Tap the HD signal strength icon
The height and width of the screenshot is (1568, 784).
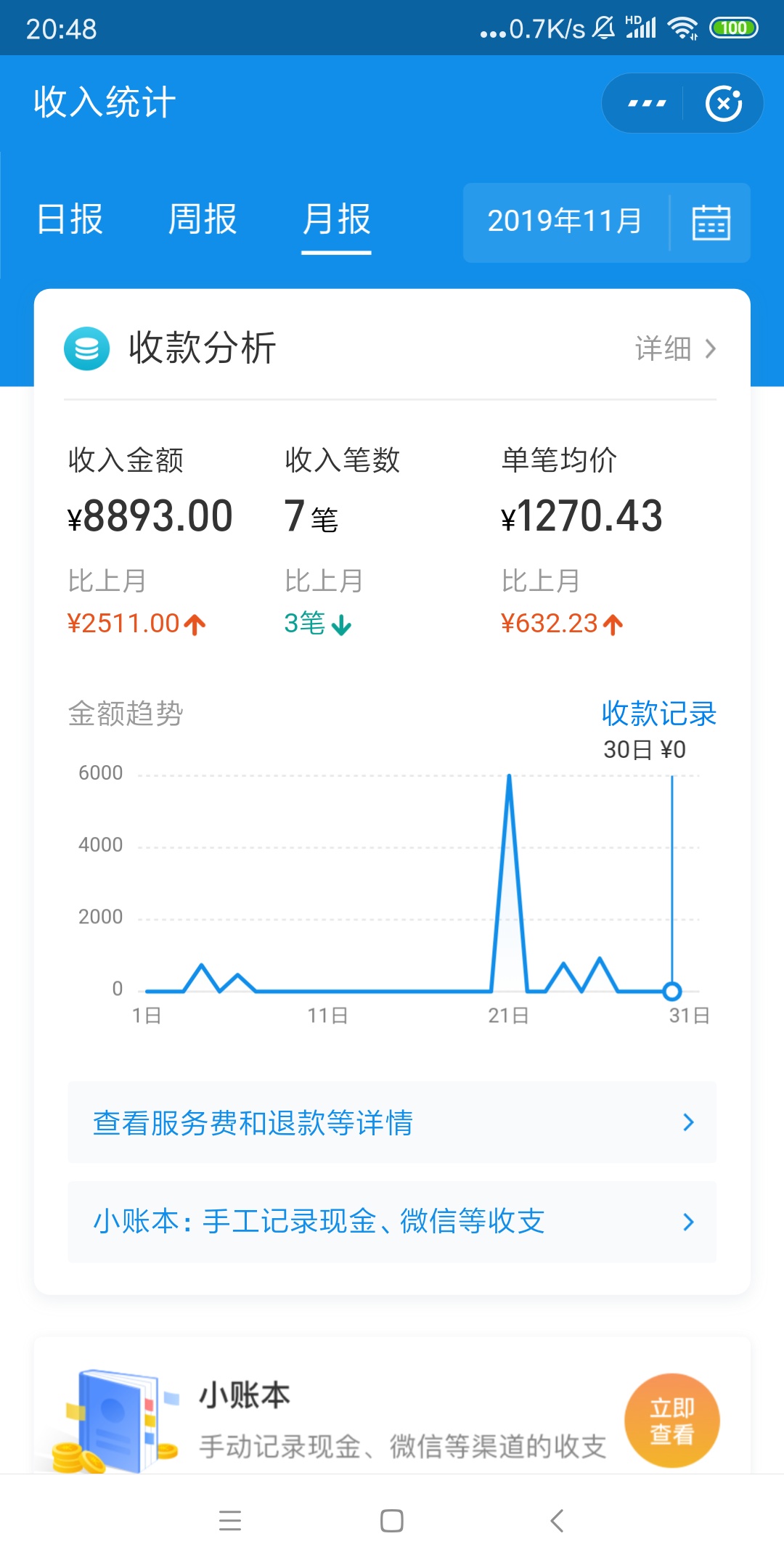tap(641, 27)
